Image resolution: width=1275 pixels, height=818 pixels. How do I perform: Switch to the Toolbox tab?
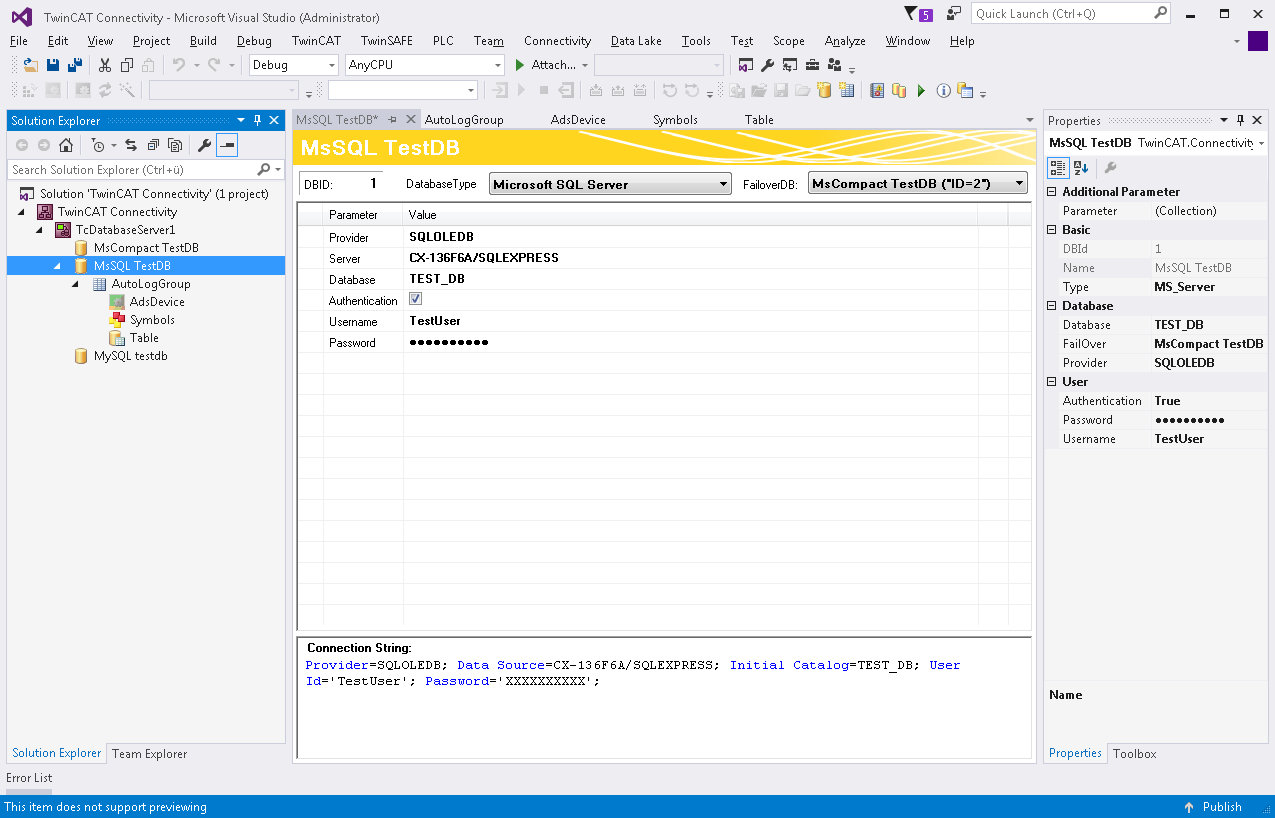(1134, 754)
